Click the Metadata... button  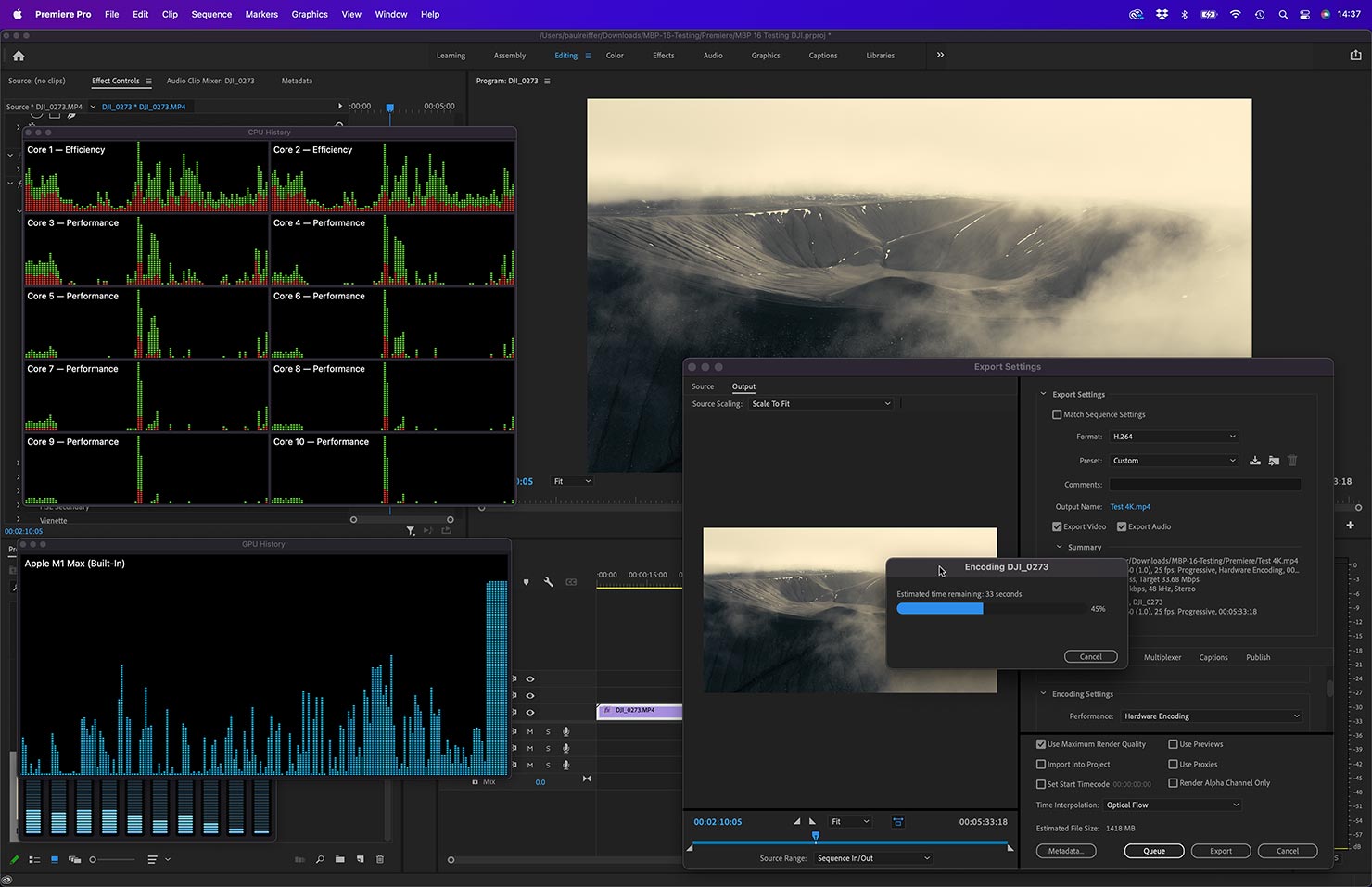tap(1066, 851)
